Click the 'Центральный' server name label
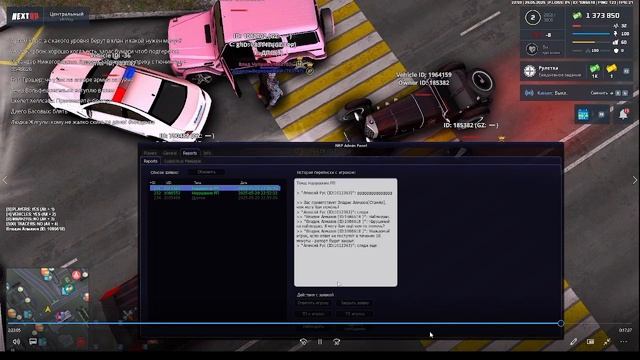The image size is (640, 360). tap(67, 14)
